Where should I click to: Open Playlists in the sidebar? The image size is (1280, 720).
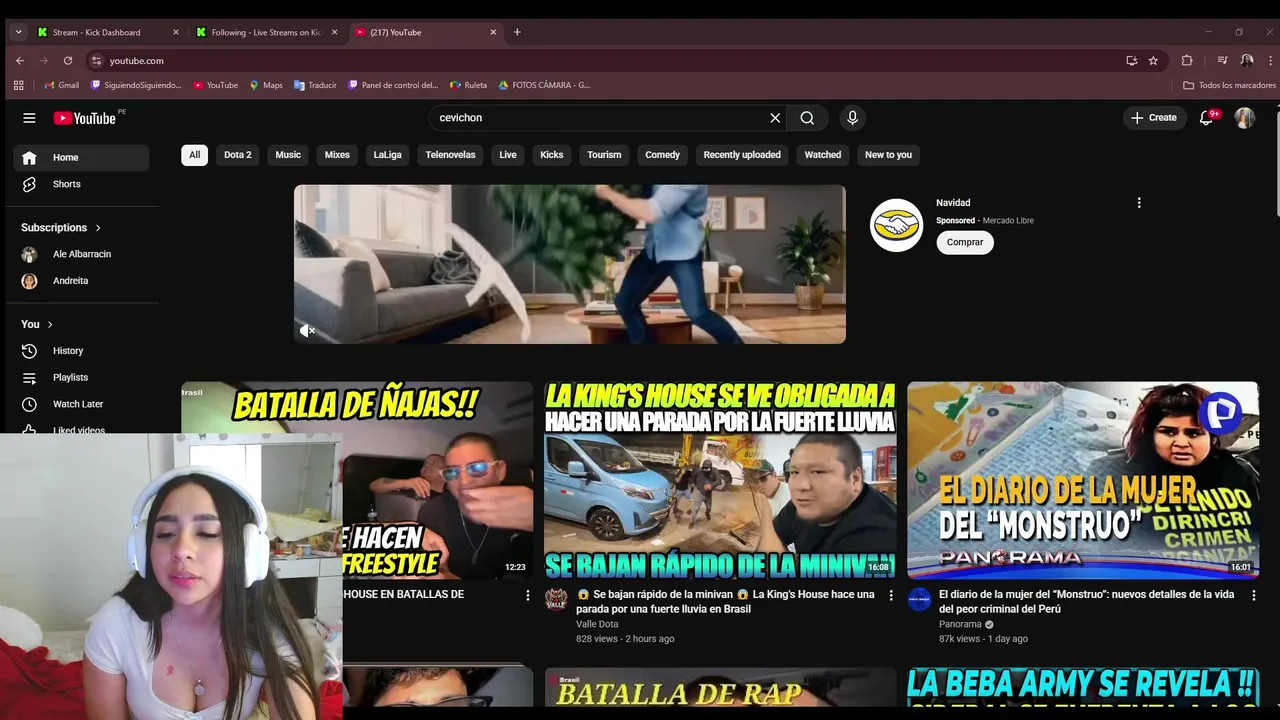click(x=81, y=377)
